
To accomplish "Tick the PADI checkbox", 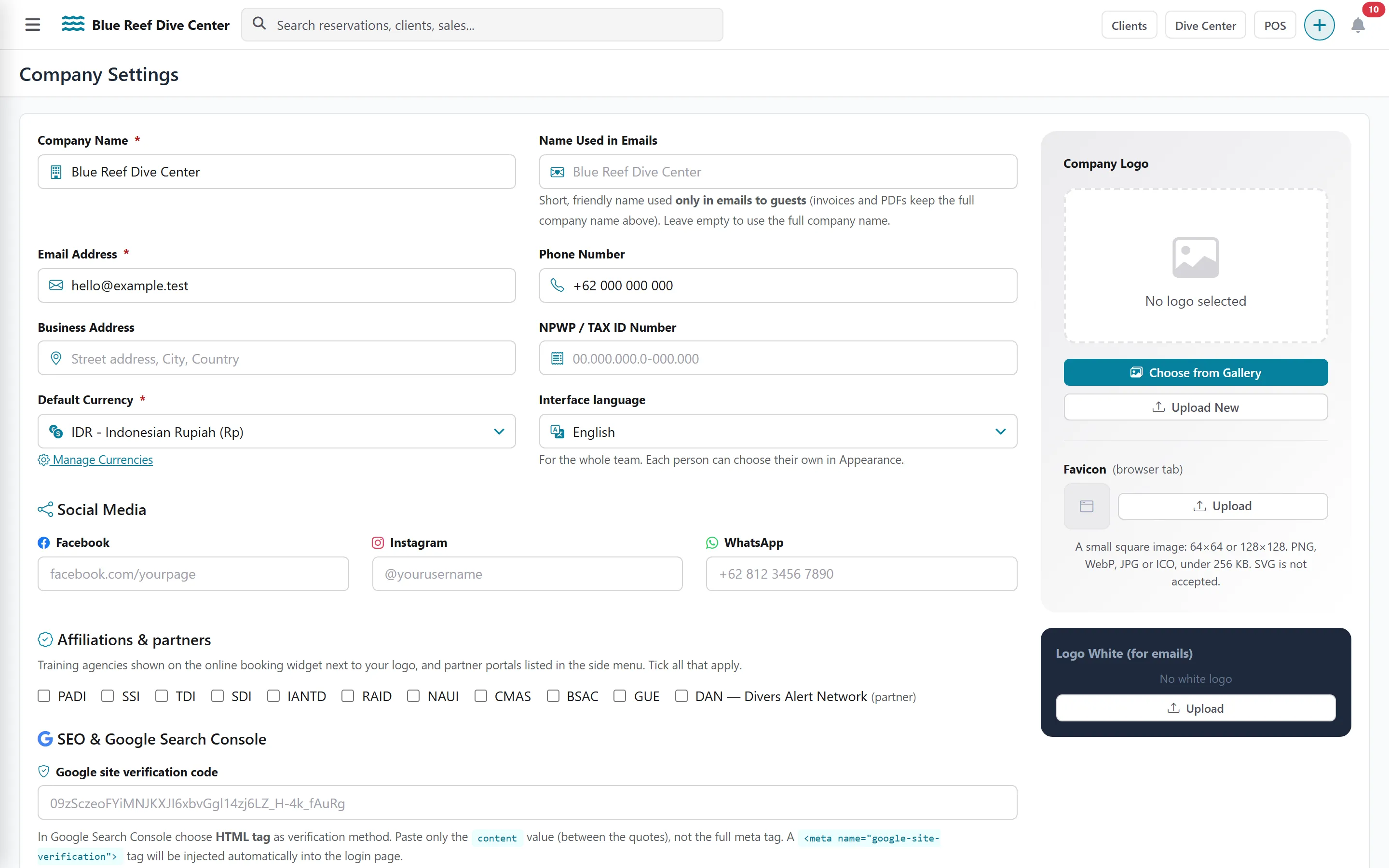I will 44,696.
